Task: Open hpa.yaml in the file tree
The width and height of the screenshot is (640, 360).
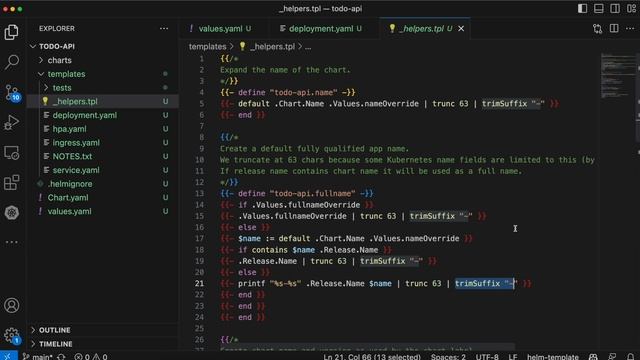Action: tap(103, 129)
